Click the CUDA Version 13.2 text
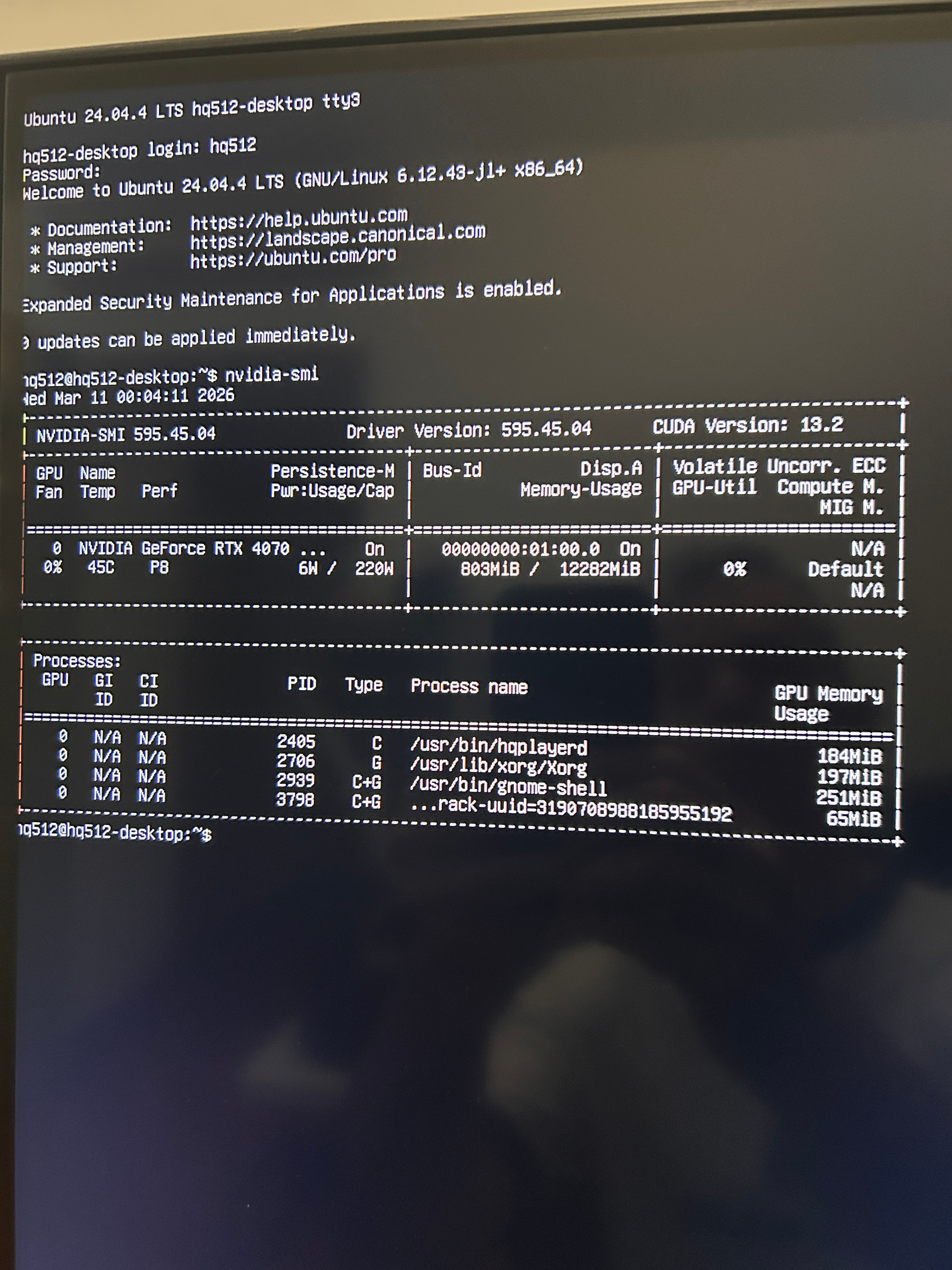The width and height of the screenshot is (952, 1270). (747, 426)
